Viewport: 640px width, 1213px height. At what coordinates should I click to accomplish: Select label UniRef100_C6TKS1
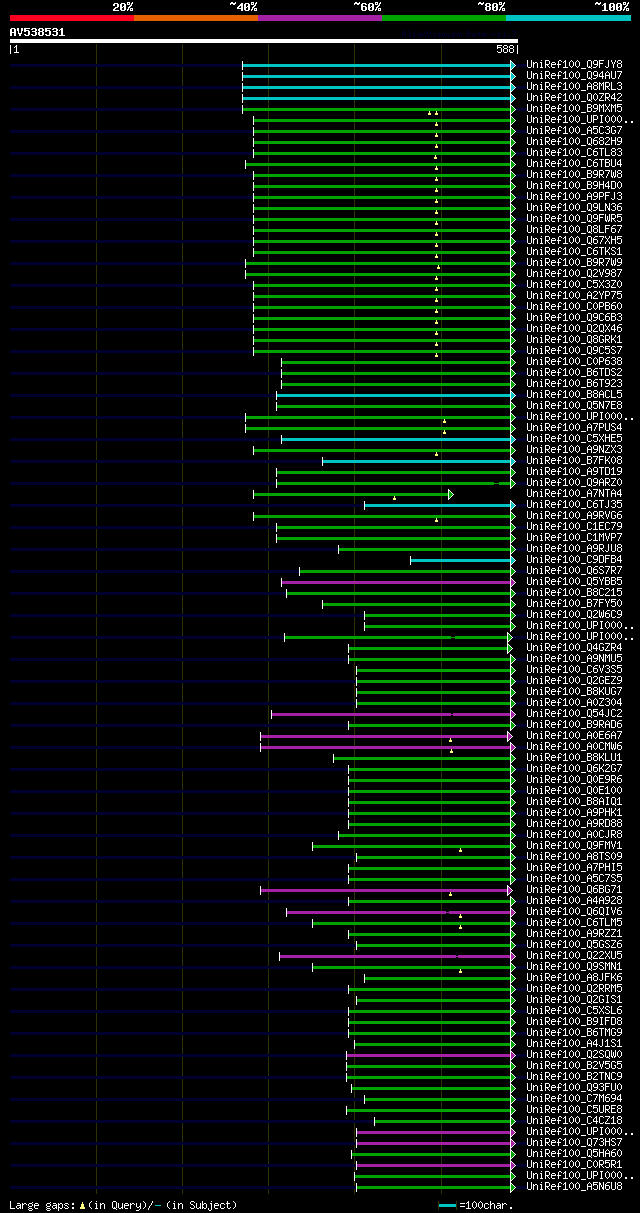(x=574, y=251)
